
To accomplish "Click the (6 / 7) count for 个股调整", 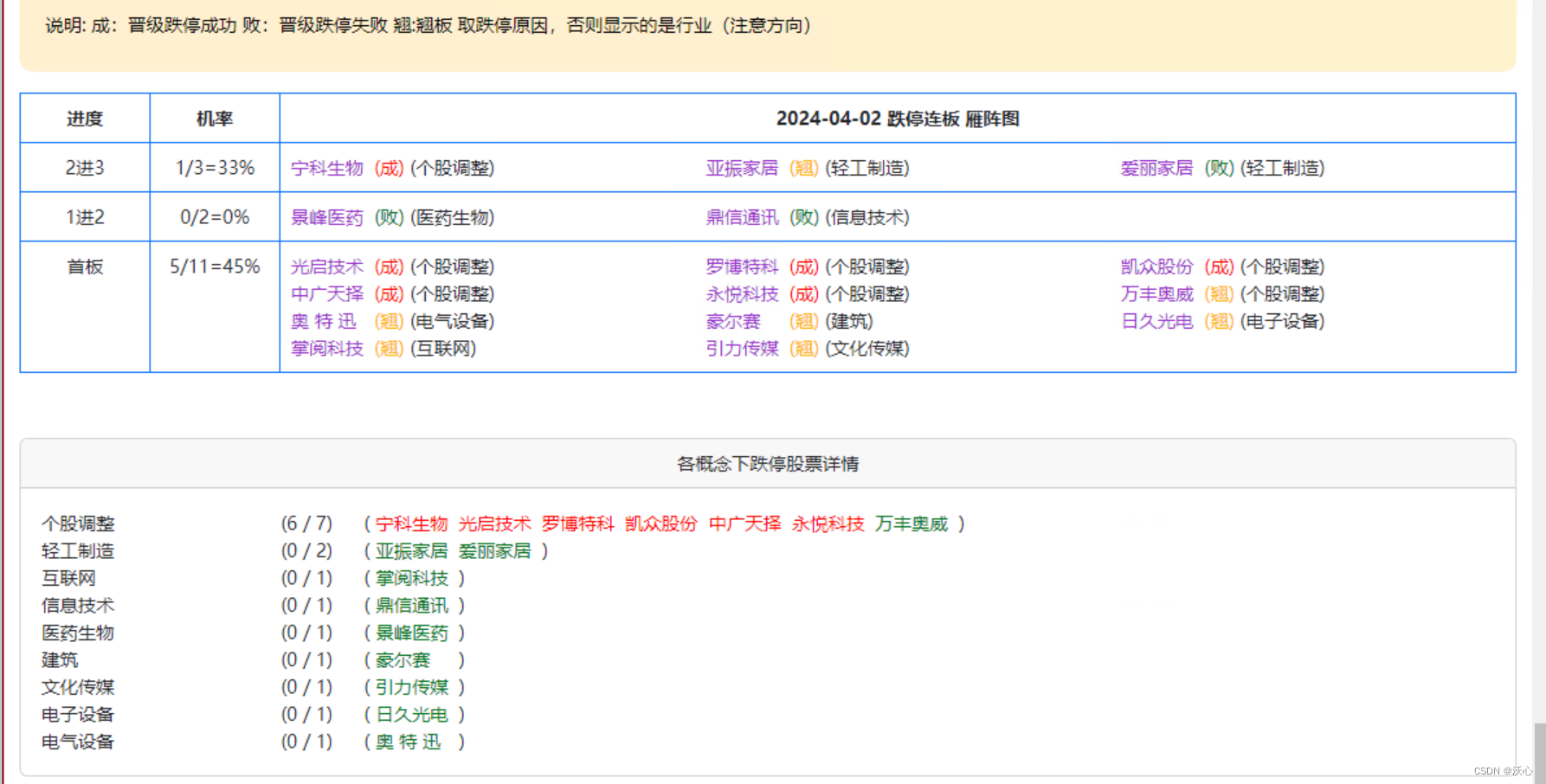I will [306, 524].
